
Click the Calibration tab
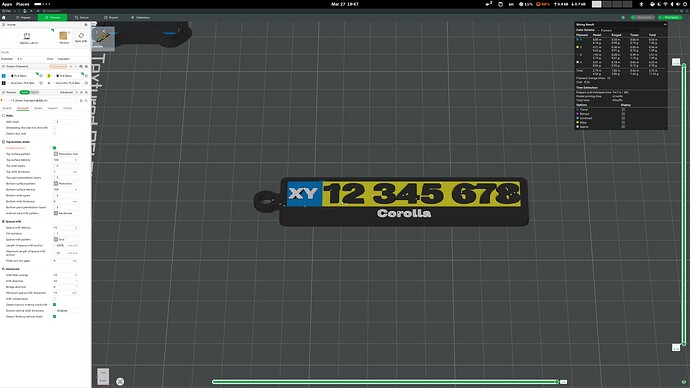pos(140,18)
